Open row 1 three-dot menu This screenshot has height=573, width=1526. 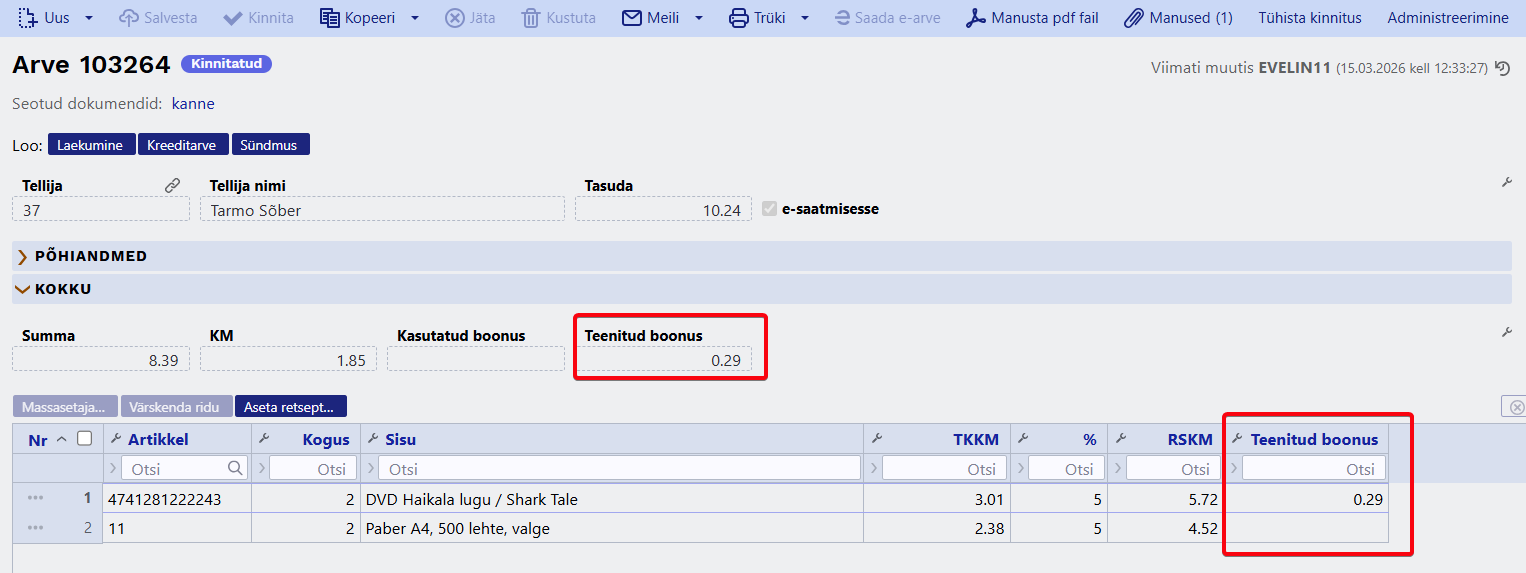pyautogui.click(x=36, y=499)
